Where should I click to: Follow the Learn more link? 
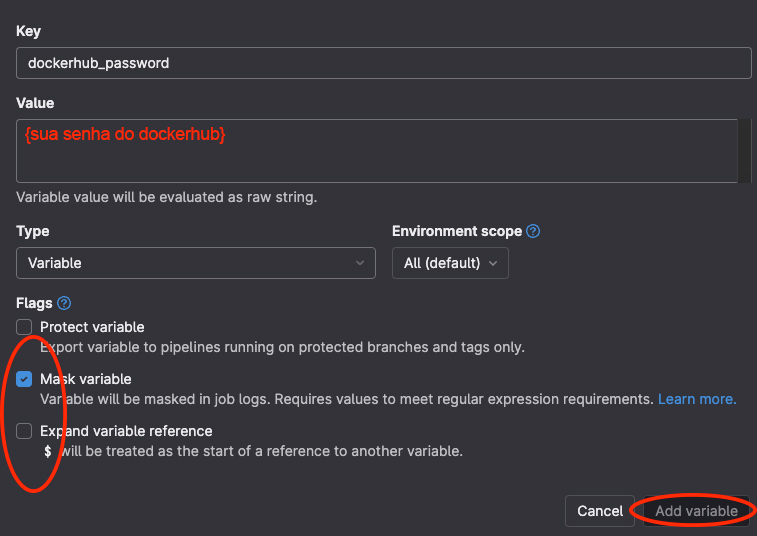coord(696,399)
